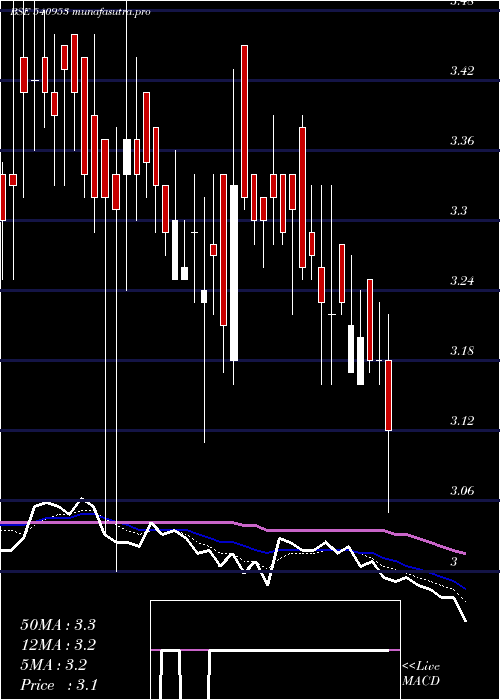The height and width of the screenshot is (700, 500).
Task: Click the last red candlestick body near 3.12
Action: 388,395
